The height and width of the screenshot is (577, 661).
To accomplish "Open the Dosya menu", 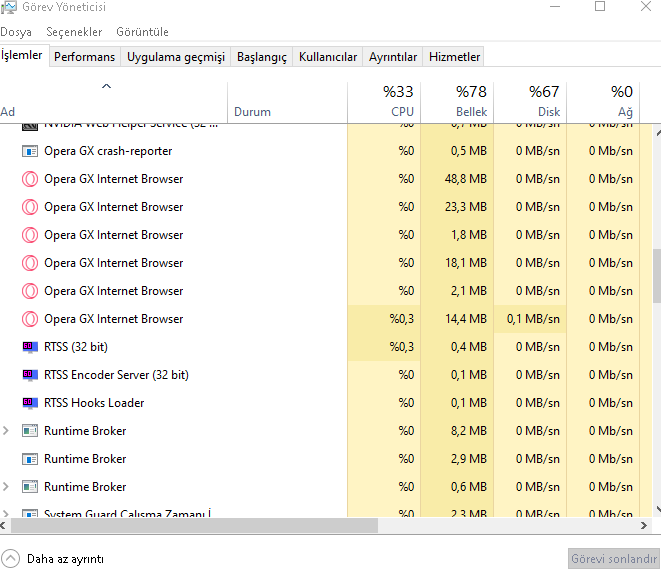I will 16,32.
